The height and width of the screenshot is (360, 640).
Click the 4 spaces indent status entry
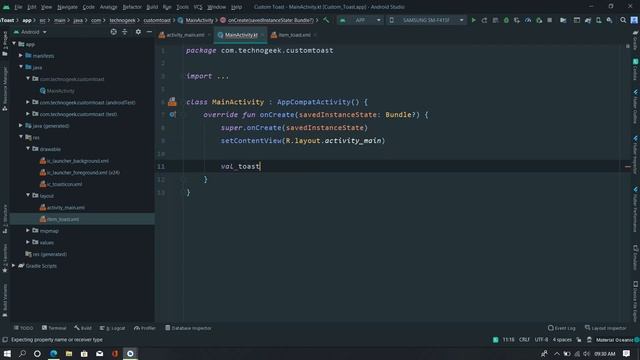point(562,340)
